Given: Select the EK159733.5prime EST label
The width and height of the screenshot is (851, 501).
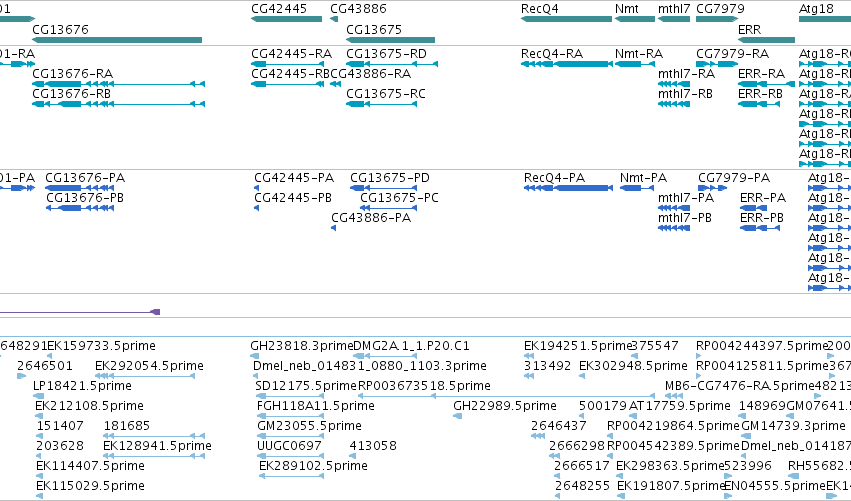Looking at the screenshot, I should click(101, 346).
